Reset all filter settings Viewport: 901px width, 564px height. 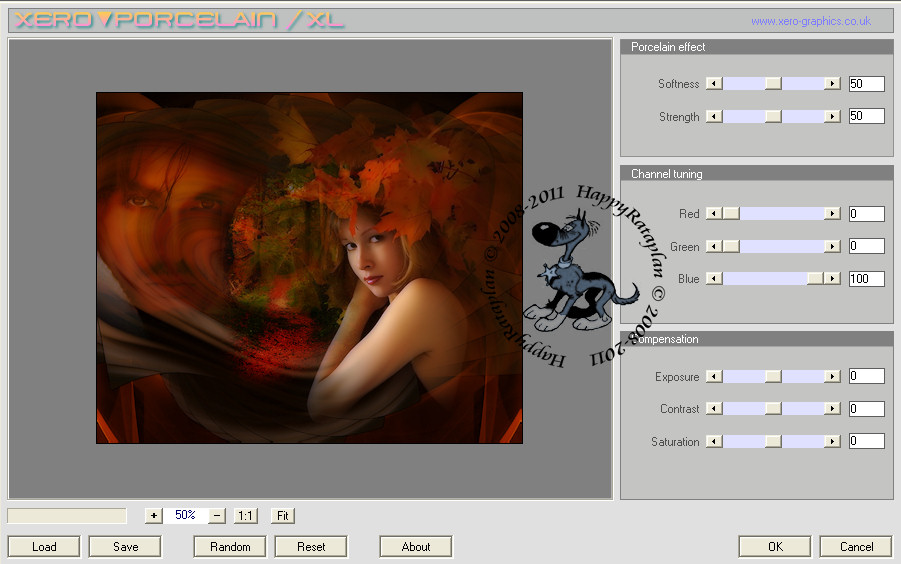coord(311,547)
